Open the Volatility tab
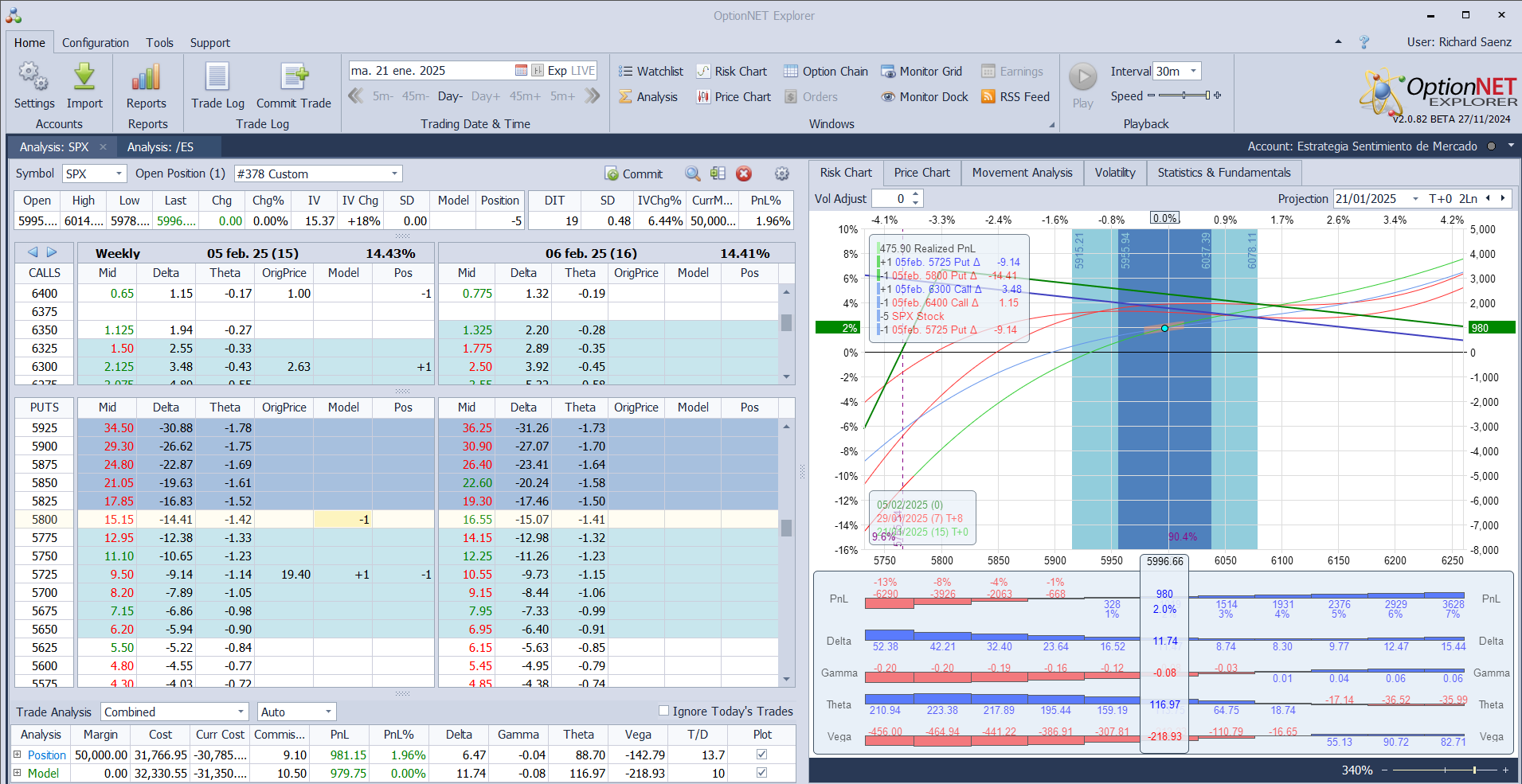This screenshot has width=1522, height=784. (1115, 173)
